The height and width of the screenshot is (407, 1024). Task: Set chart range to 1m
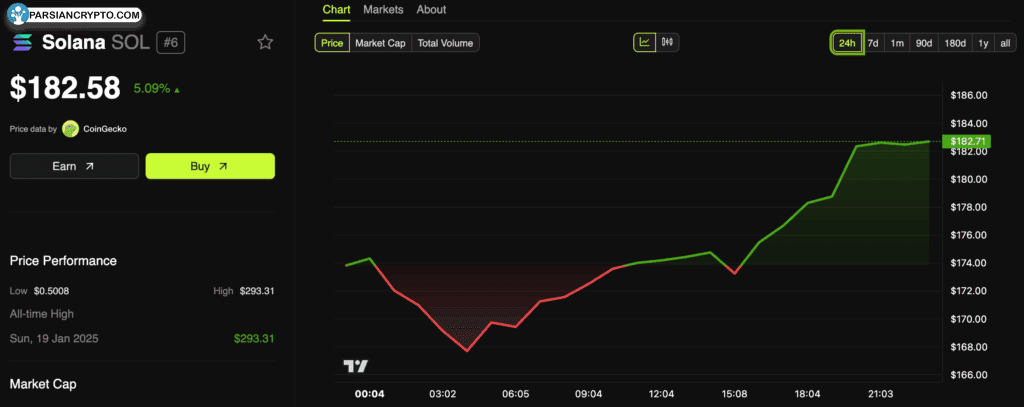point(897,43)
